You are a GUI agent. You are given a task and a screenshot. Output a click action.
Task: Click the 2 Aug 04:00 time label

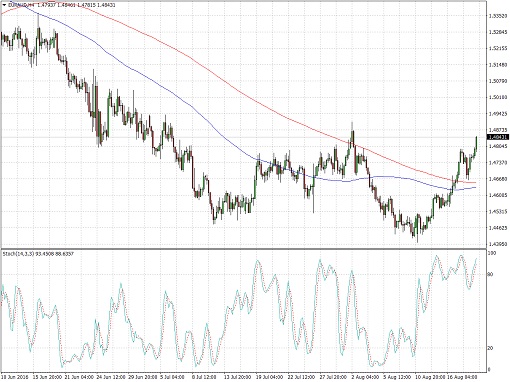[x=364, y=377]
